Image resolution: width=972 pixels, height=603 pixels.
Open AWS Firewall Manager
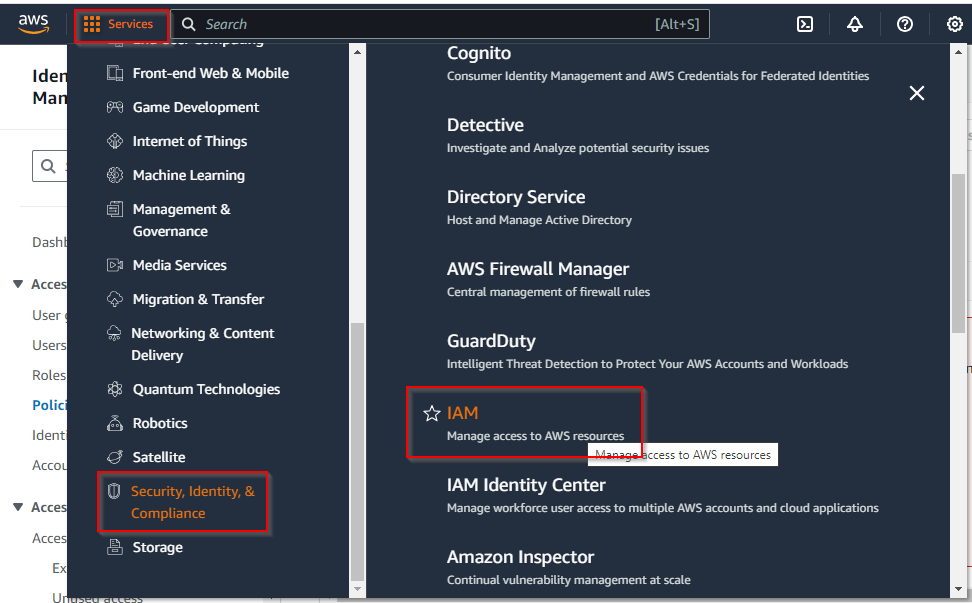point(537,269)
